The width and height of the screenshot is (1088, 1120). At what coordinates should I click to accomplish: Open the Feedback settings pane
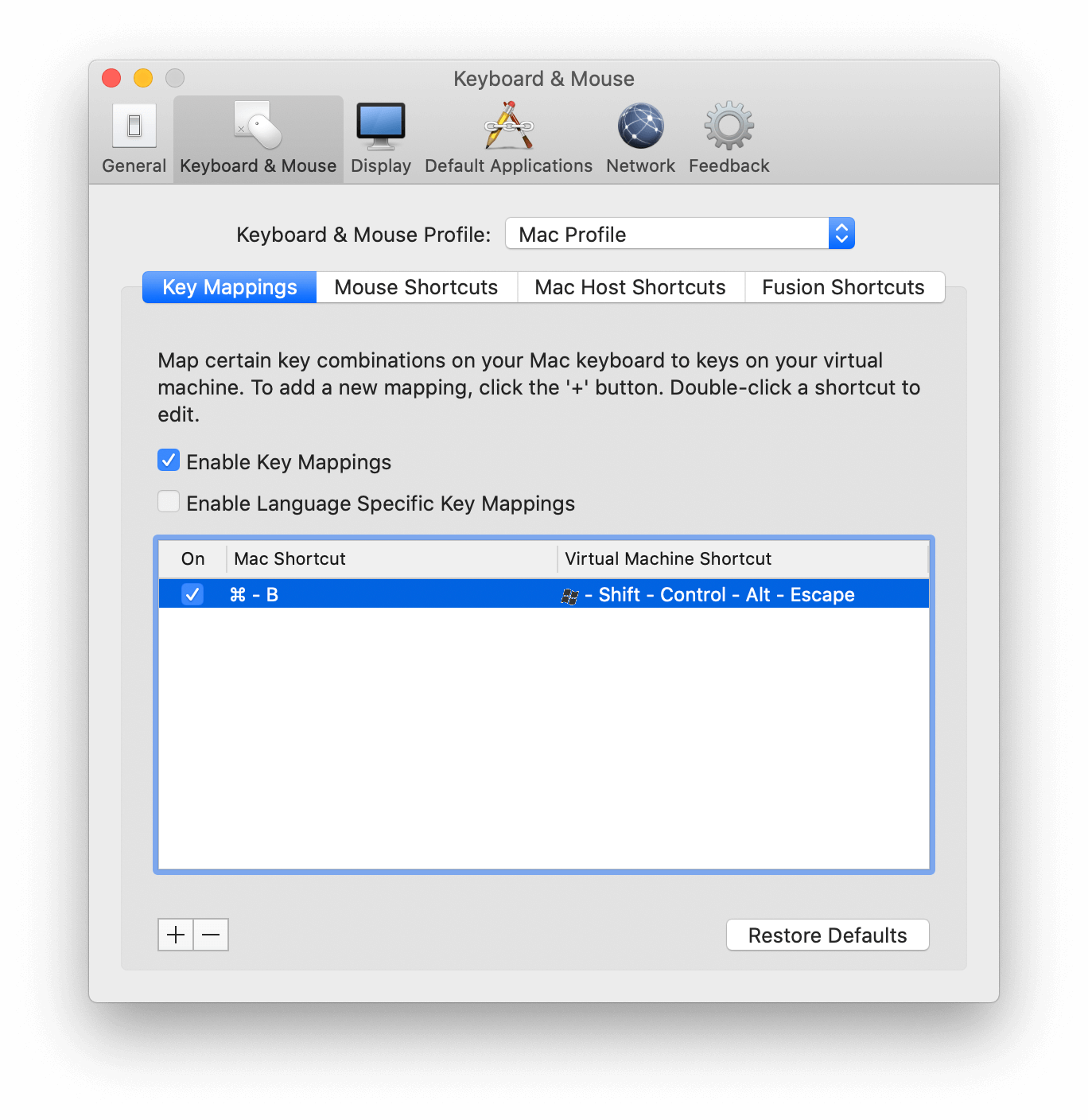click(728, 137)
